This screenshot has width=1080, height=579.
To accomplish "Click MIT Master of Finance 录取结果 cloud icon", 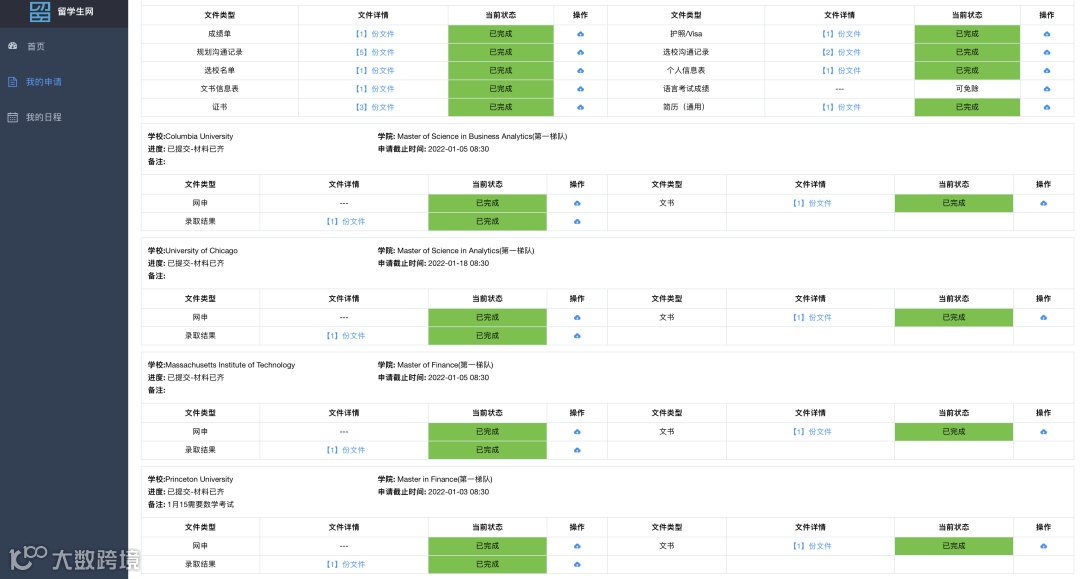I will pos(577,450).
